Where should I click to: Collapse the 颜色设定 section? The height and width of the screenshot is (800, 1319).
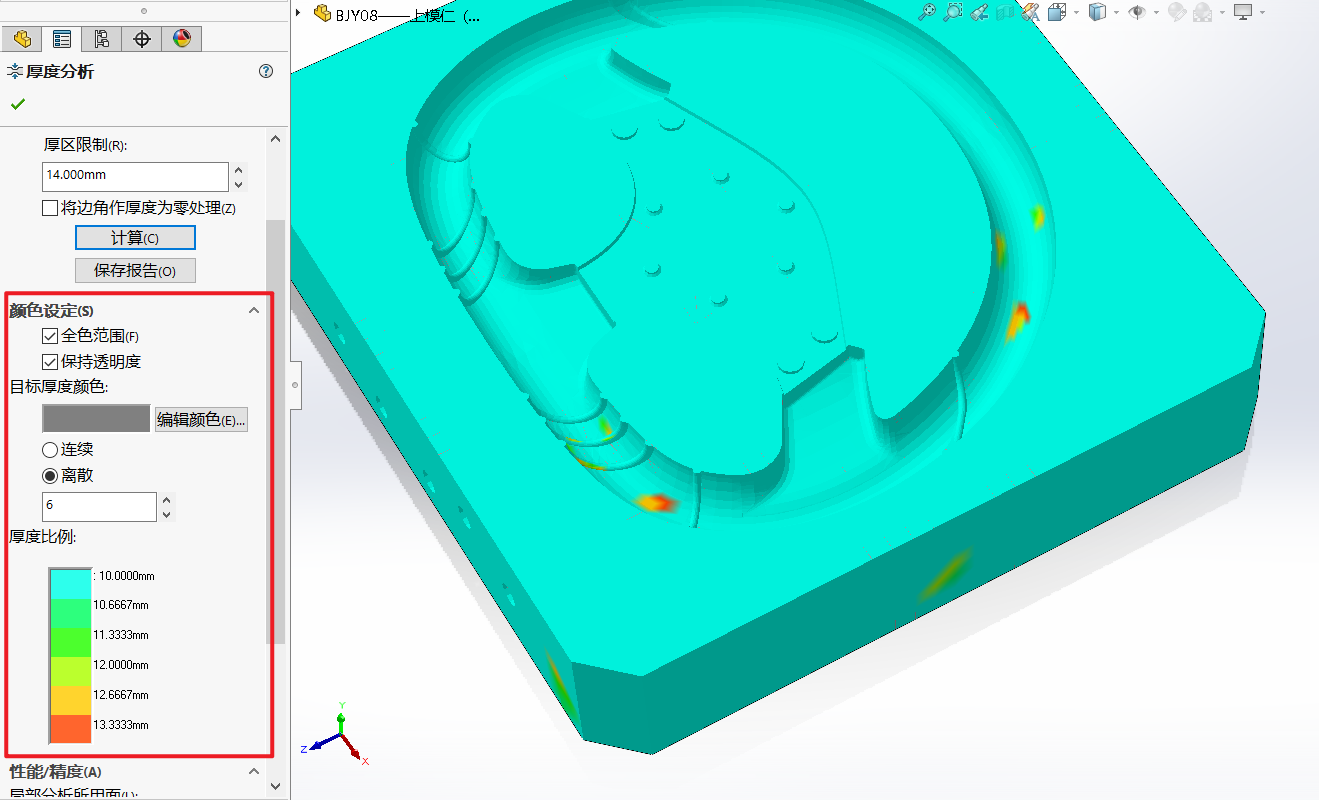[x=254, y=311]
